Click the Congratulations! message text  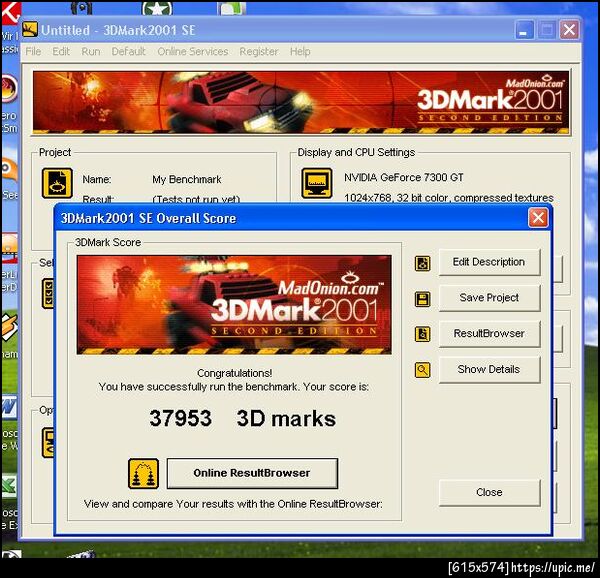tap(235, 373)
